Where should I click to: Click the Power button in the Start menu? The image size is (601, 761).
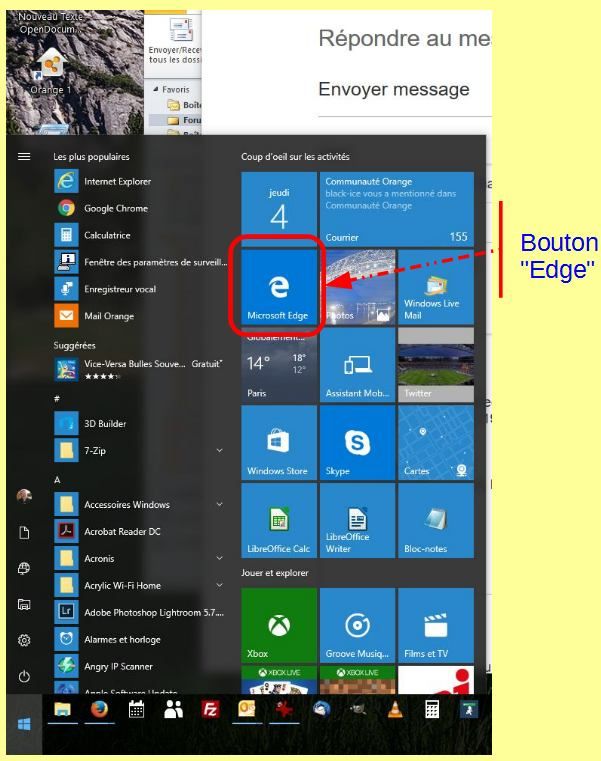pyautogui.click(x=24, y=676)
